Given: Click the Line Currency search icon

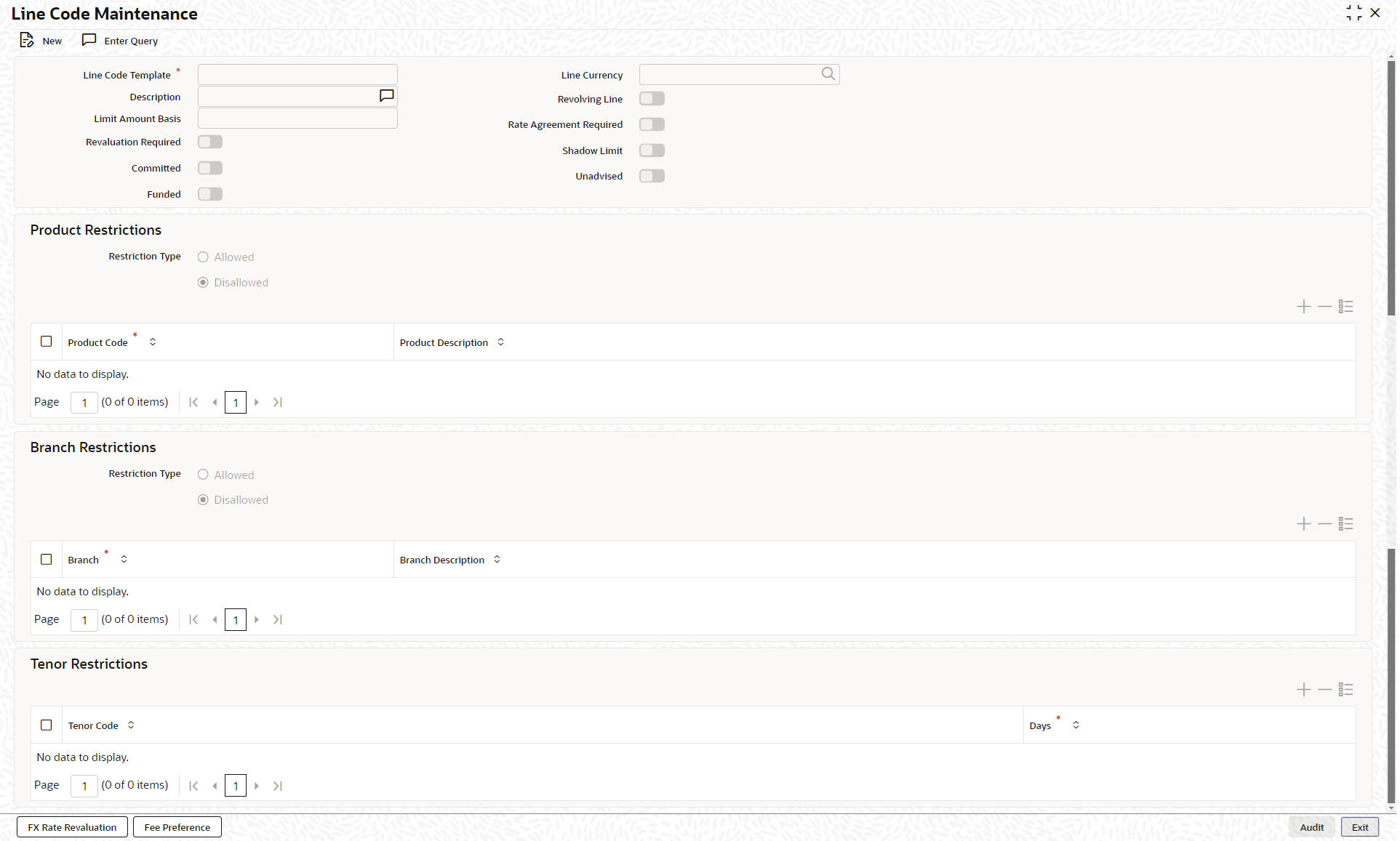Looking at the screenshot, I should (x=828, y=74).
